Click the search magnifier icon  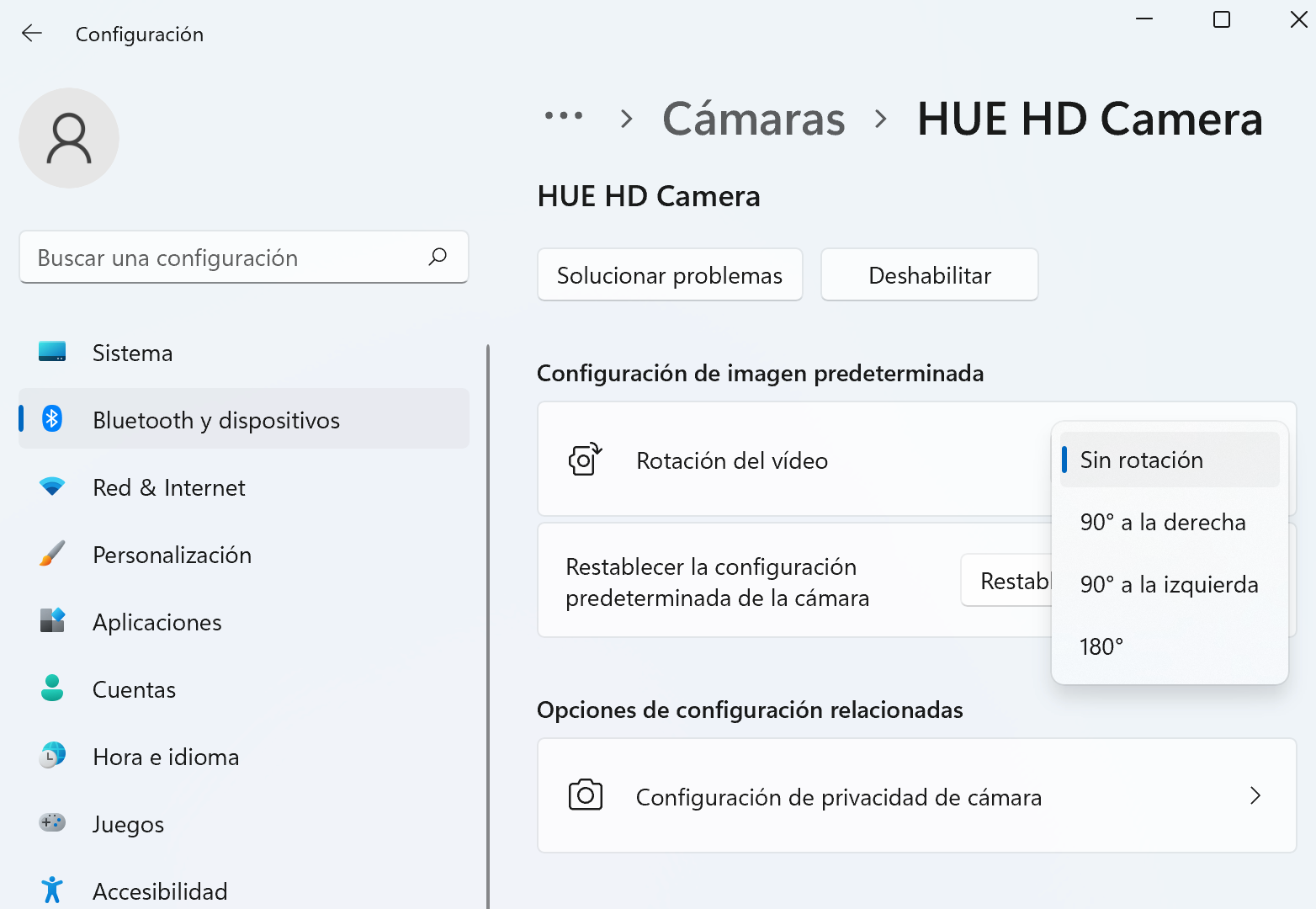click(x=438, y=257)
